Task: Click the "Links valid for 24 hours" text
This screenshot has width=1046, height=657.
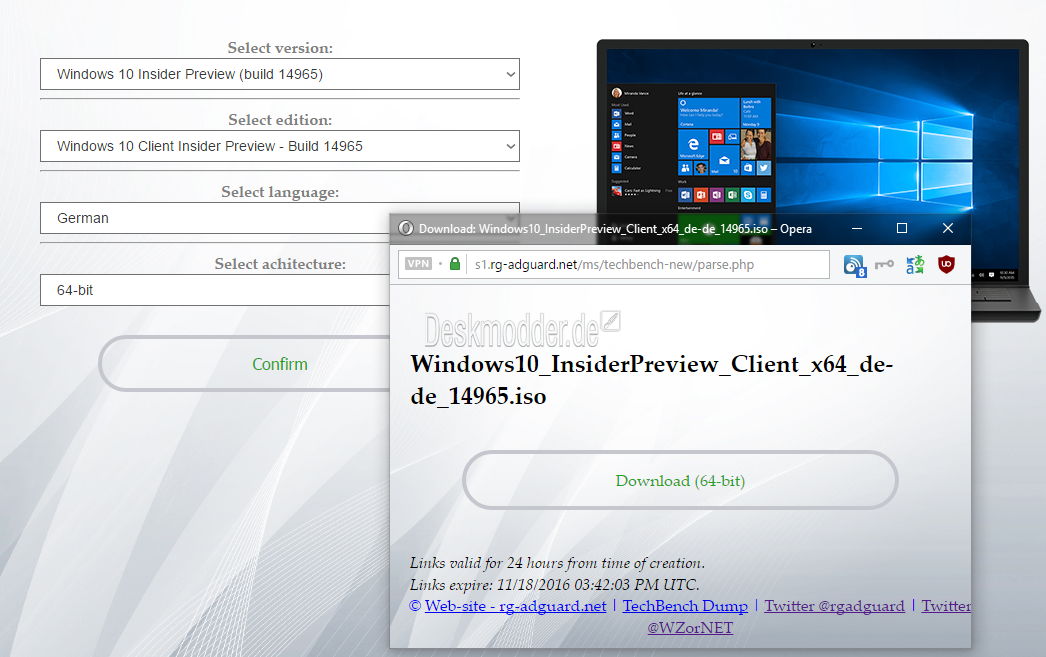Action: pos(557,563)
